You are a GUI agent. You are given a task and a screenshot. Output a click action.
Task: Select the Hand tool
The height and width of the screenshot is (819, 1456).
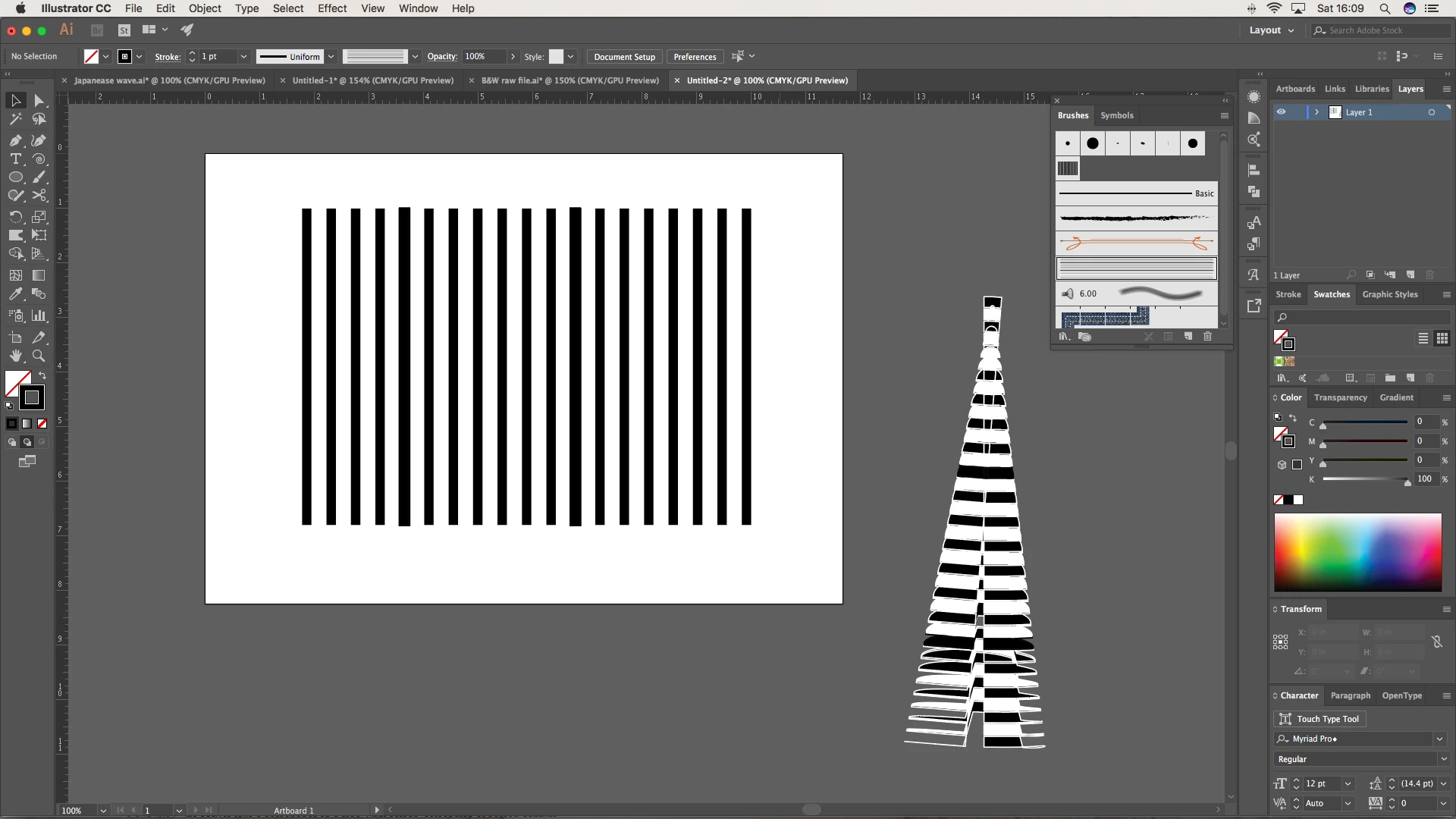point(15,356)
